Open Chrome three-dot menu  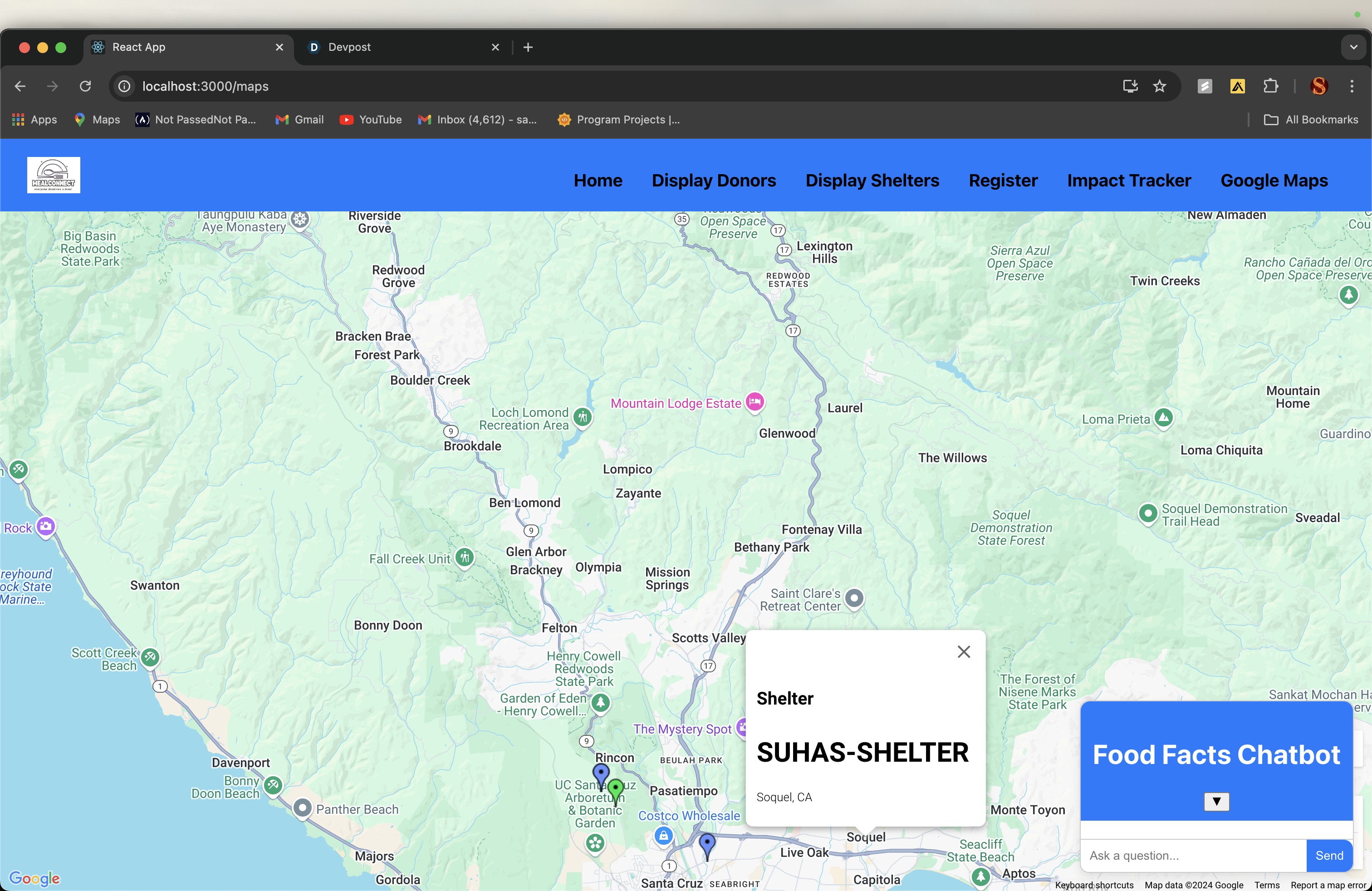pyautogui.click(x=1351, y=87)
